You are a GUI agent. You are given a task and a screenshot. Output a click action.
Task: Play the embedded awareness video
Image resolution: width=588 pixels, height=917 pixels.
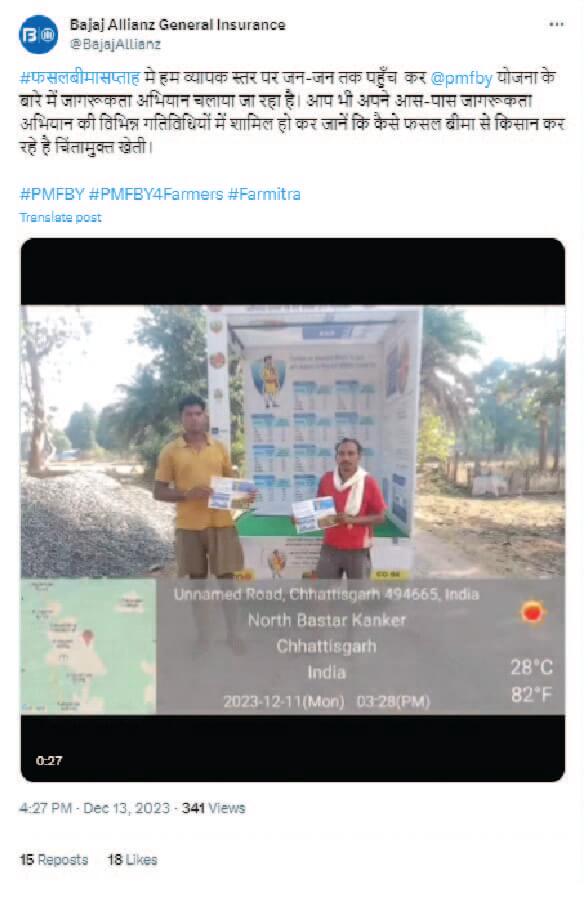click(x=293, y=509)
